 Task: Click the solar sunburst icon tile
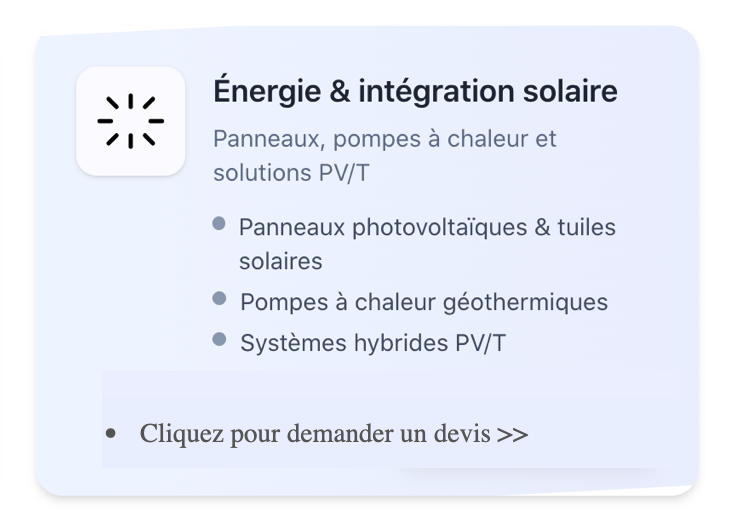pyautogui.click(x=130, y=120)
